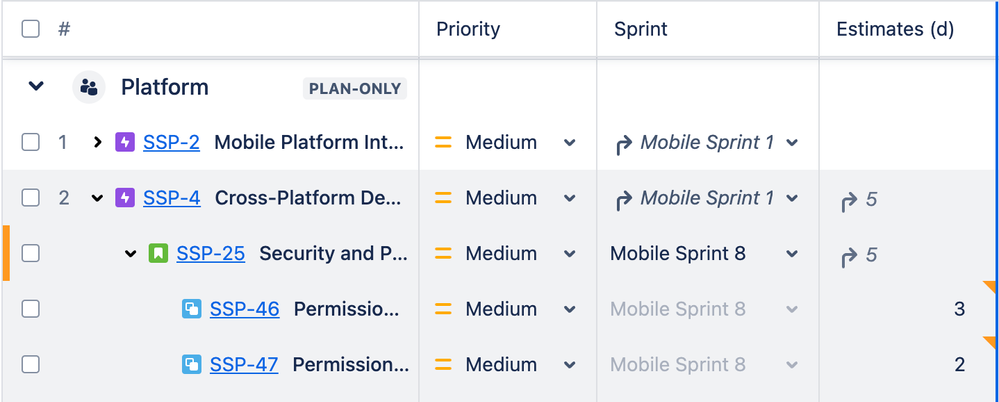Click the purple epic icon beside SSP-2

coord(125,142)
